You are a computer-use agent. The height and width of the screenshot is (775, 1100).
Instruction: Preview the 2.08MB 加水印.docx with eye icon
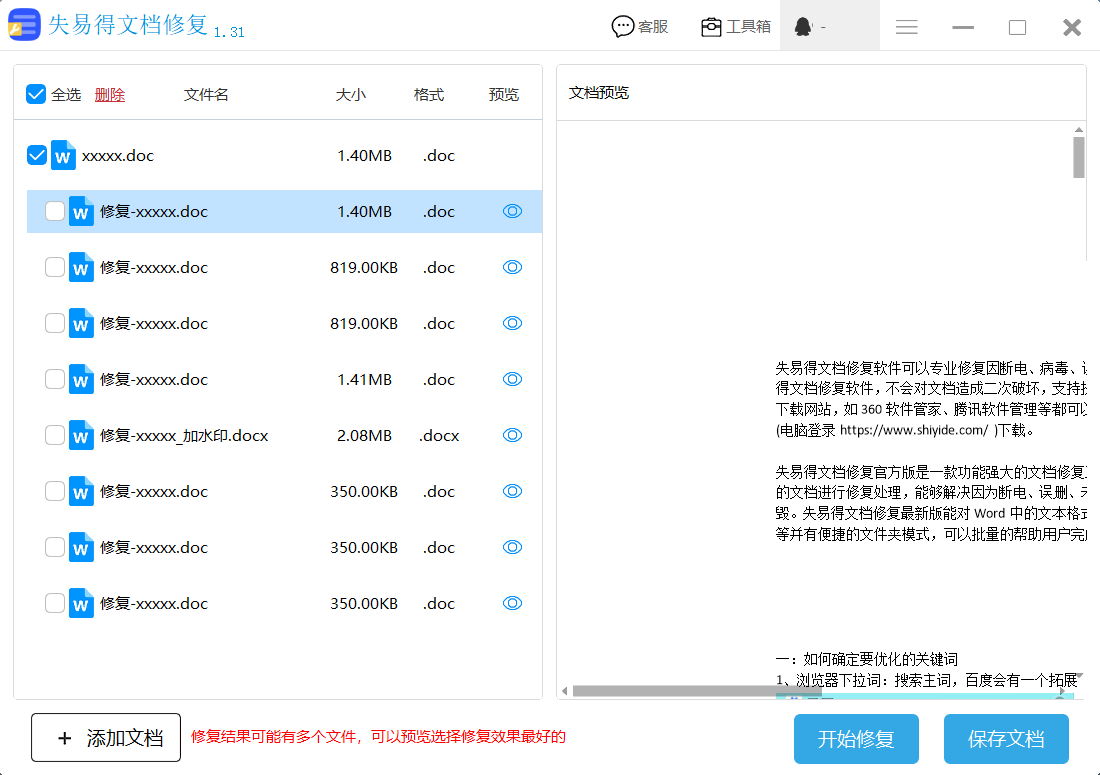[x=512, y=435]
